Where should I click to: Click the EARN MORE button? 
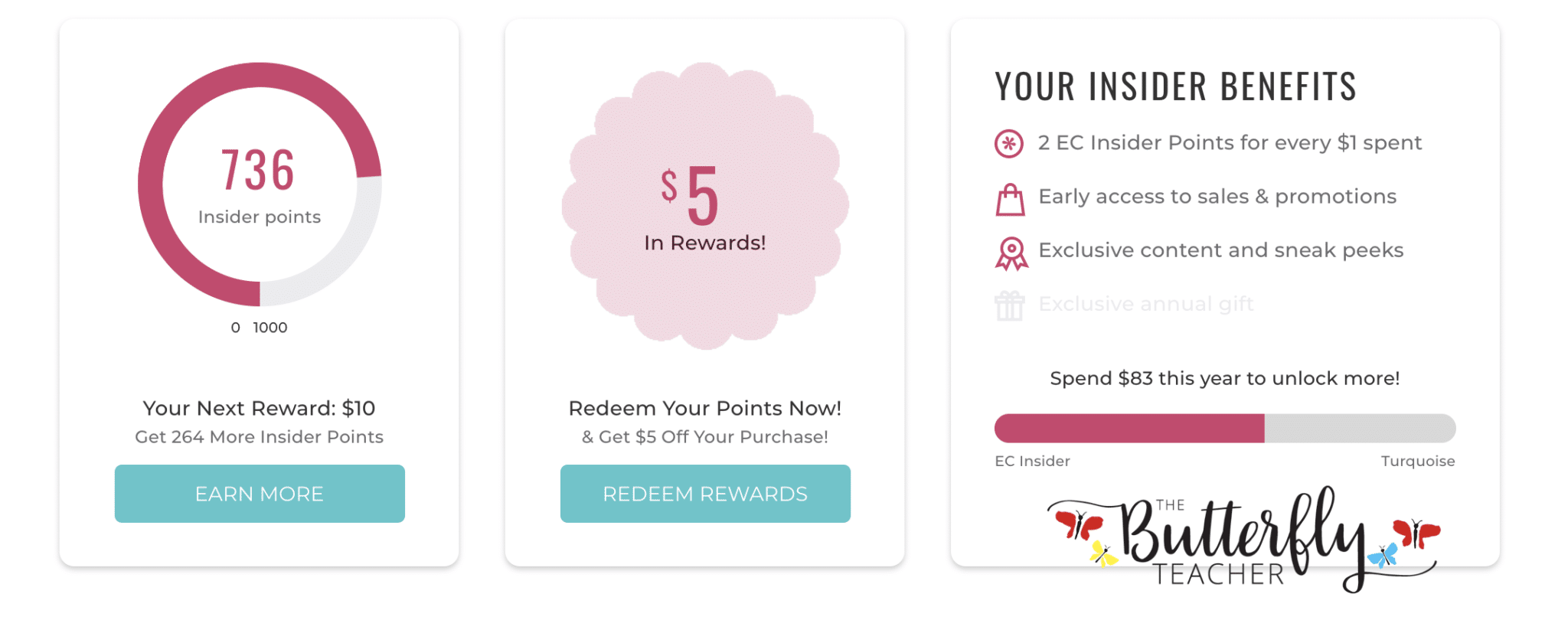click(x=260, y=494)
